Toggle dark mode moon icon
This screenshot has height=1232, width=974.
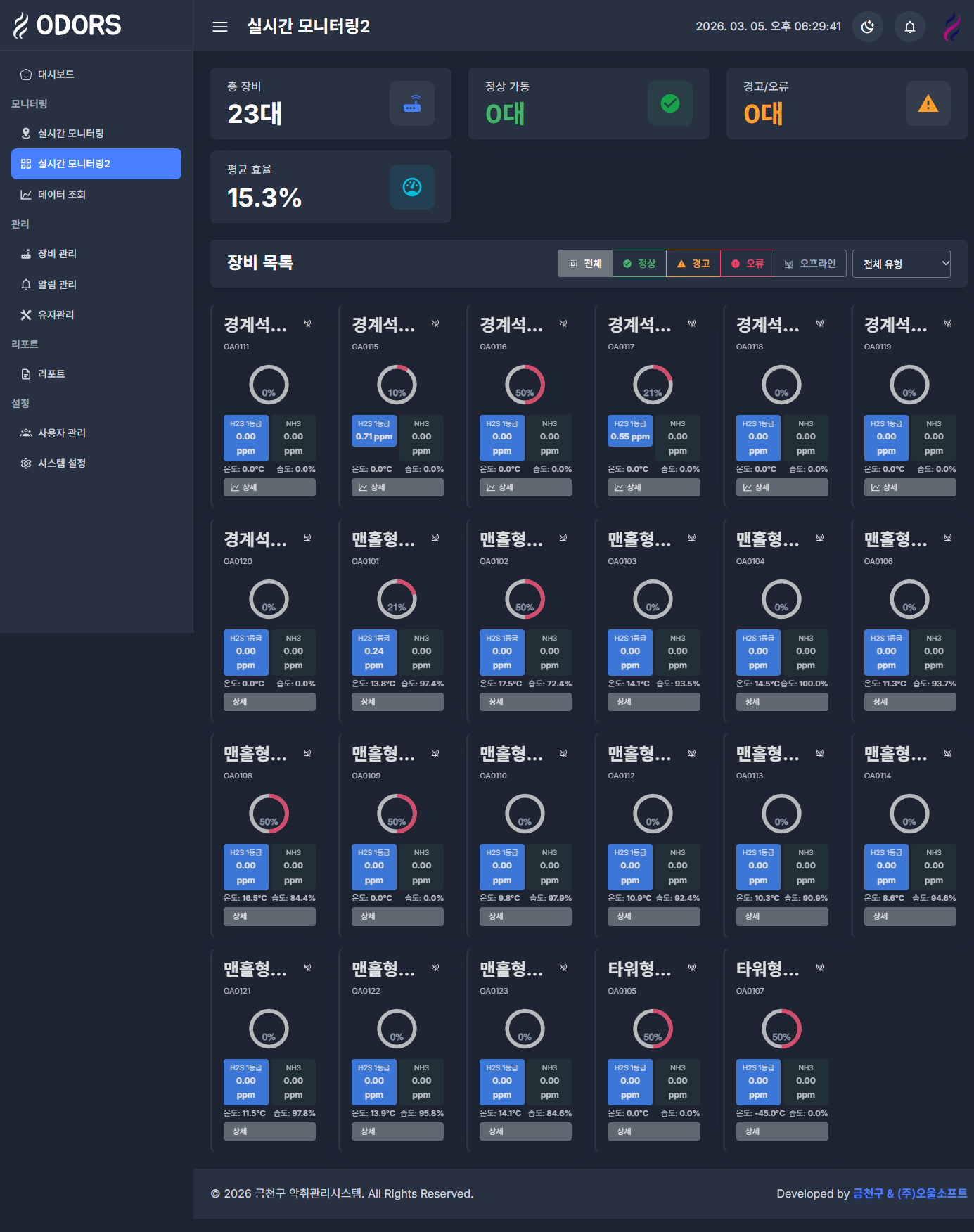click(868, 27)
